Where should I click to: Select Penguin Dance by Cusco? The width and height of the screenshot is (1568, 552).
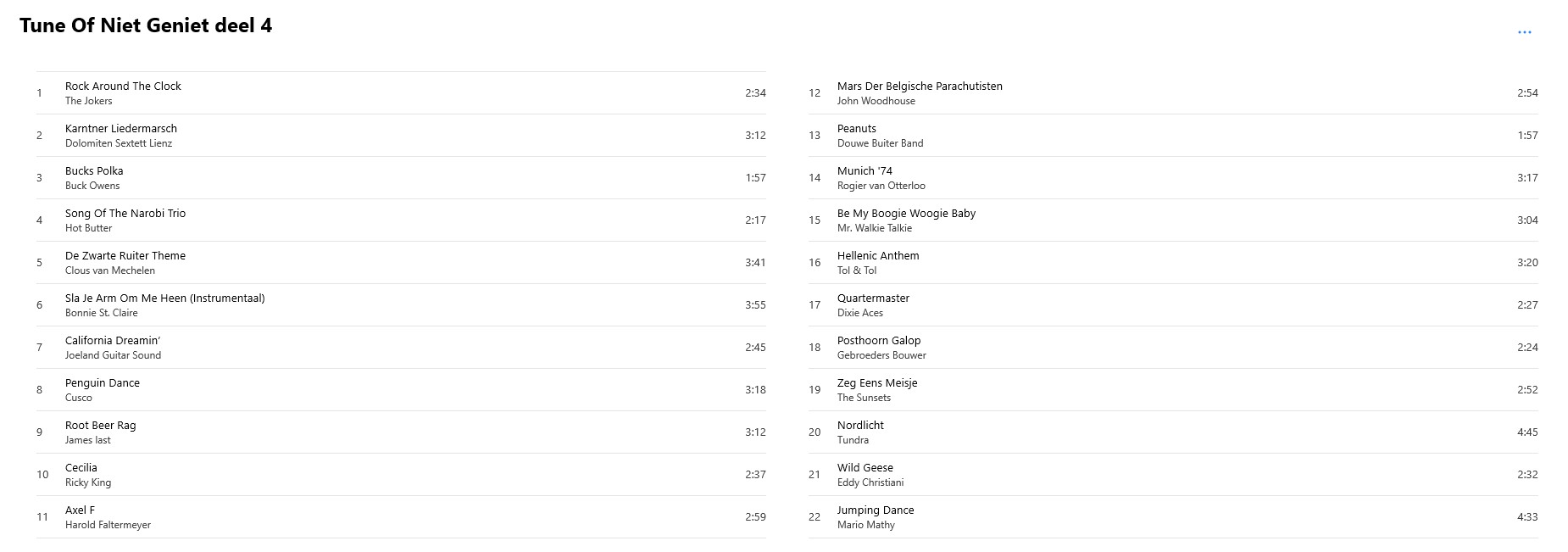pyautogui.click(x=401, y=390)
